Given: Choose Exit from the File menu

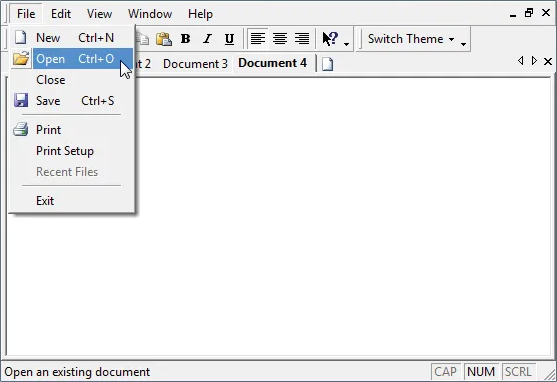Looking at the screenshot, I should pyautogui.click(x=72, y=201).
